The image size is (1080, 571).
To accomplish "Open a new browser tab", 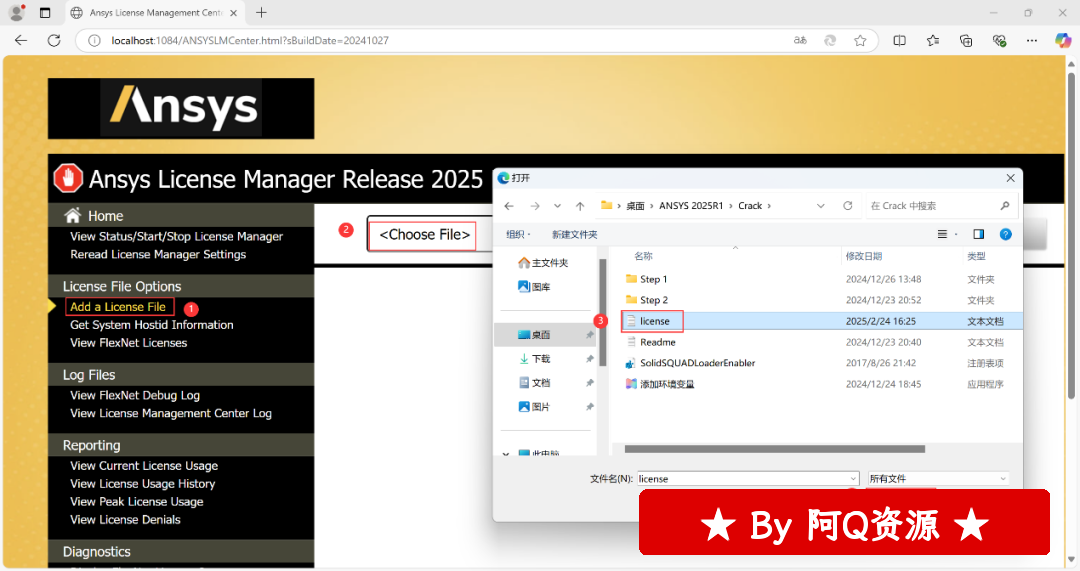I will 261,12.
